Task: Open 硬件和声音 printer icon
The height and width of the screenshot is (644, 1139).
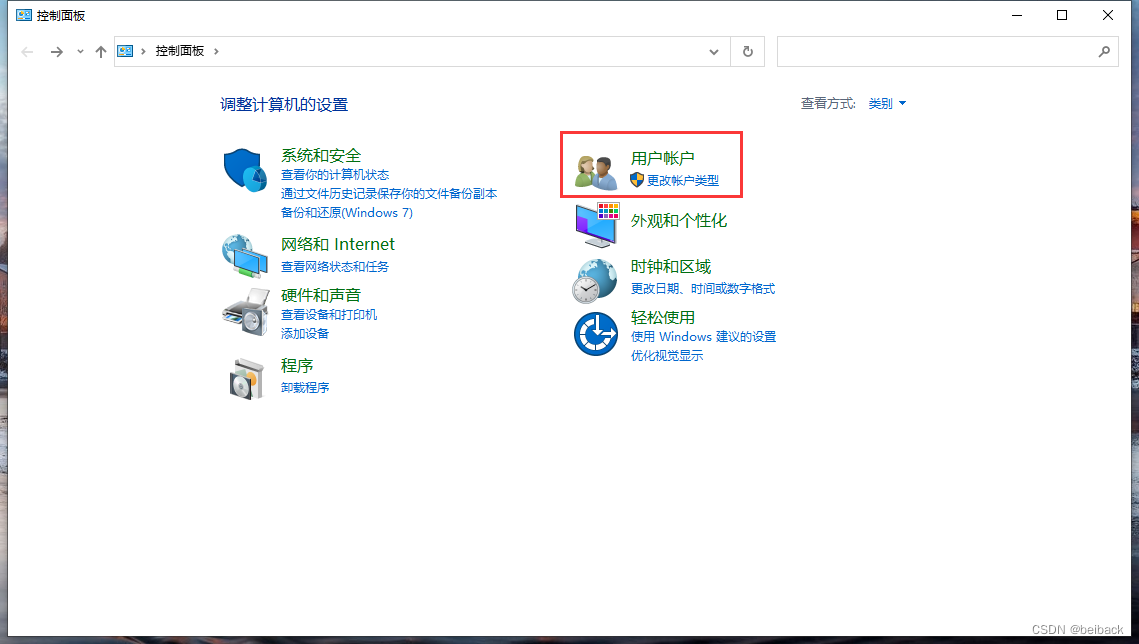Action: tap(244, 310)
